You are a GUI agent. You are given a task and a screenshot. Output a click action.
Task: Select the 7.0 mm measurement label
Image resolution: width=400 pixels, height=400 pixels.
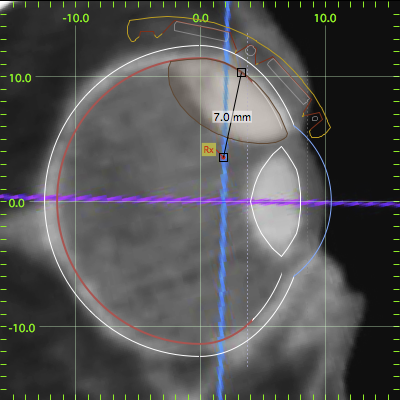[x=232, y=117]
